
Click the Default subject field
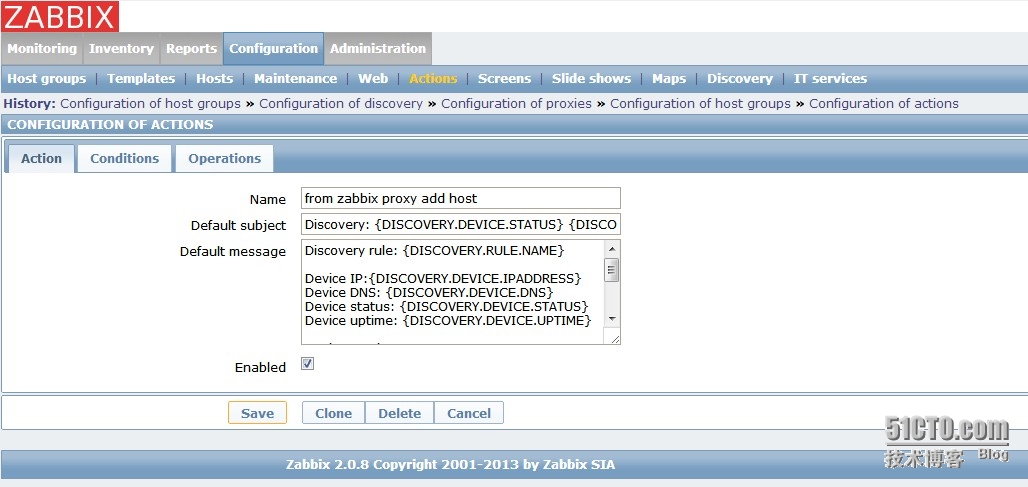[461, 224]
